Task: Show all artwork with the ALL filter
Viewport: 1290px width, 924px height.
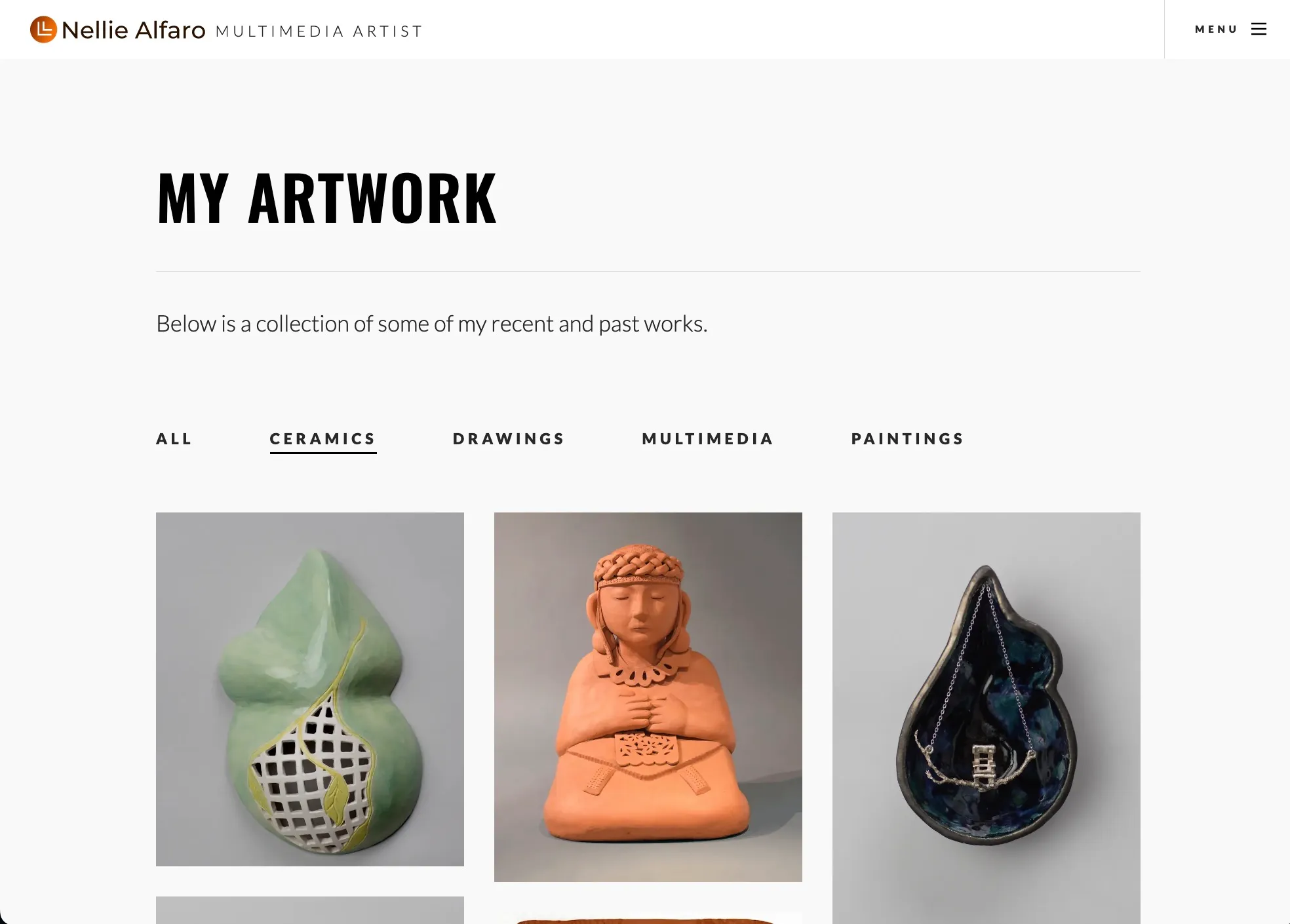Action: pyautogui.click(x=174, y=439)
